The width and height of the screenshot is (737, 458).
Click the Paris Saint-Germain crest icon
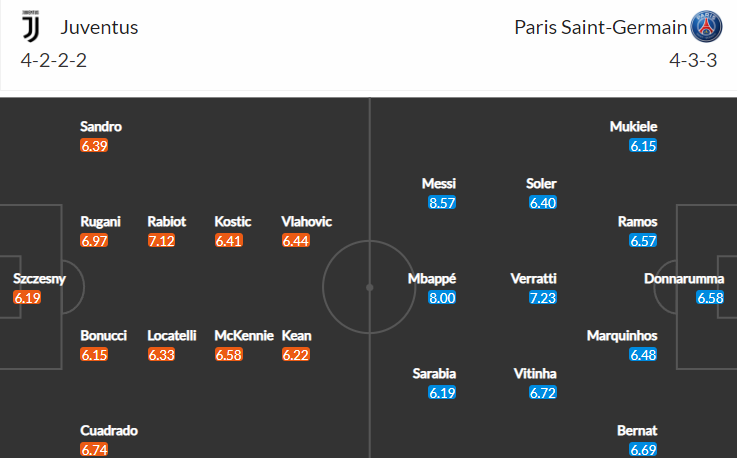tap(706, 27)
